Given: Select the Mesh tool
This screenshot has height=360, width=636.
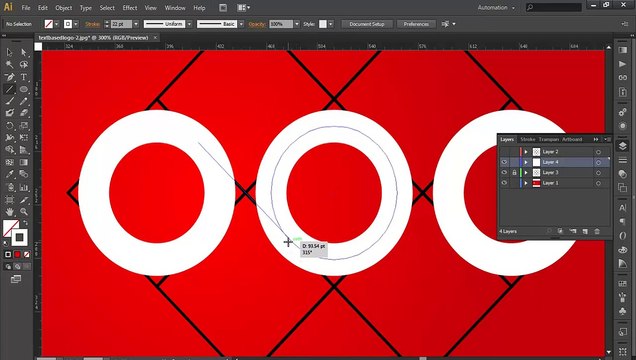Looking at the screenshot, I should tap(10, 162).
